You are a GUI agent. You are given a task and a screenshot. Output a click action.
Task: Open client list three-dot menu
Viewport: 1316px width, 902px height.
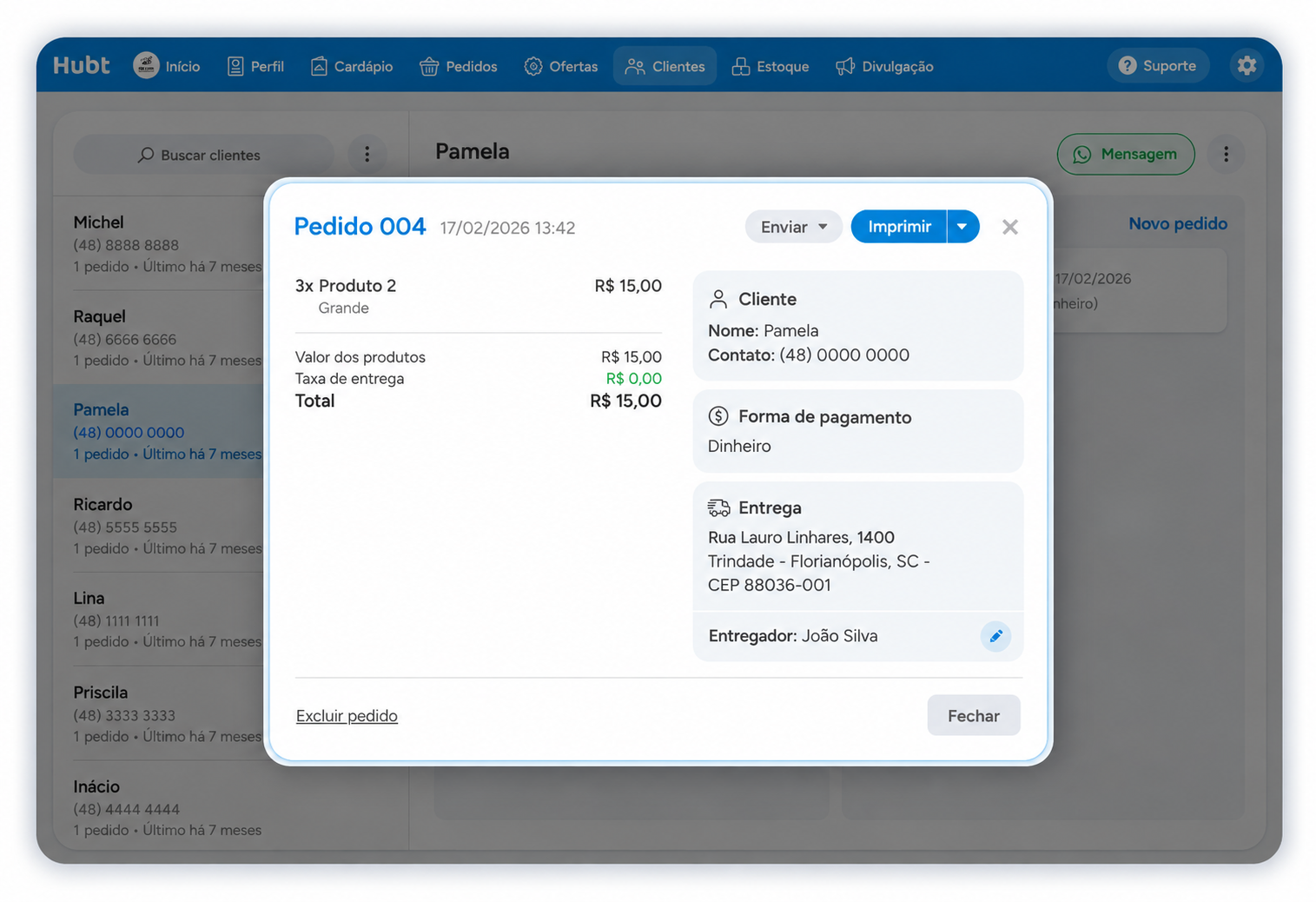pos(367,154)
